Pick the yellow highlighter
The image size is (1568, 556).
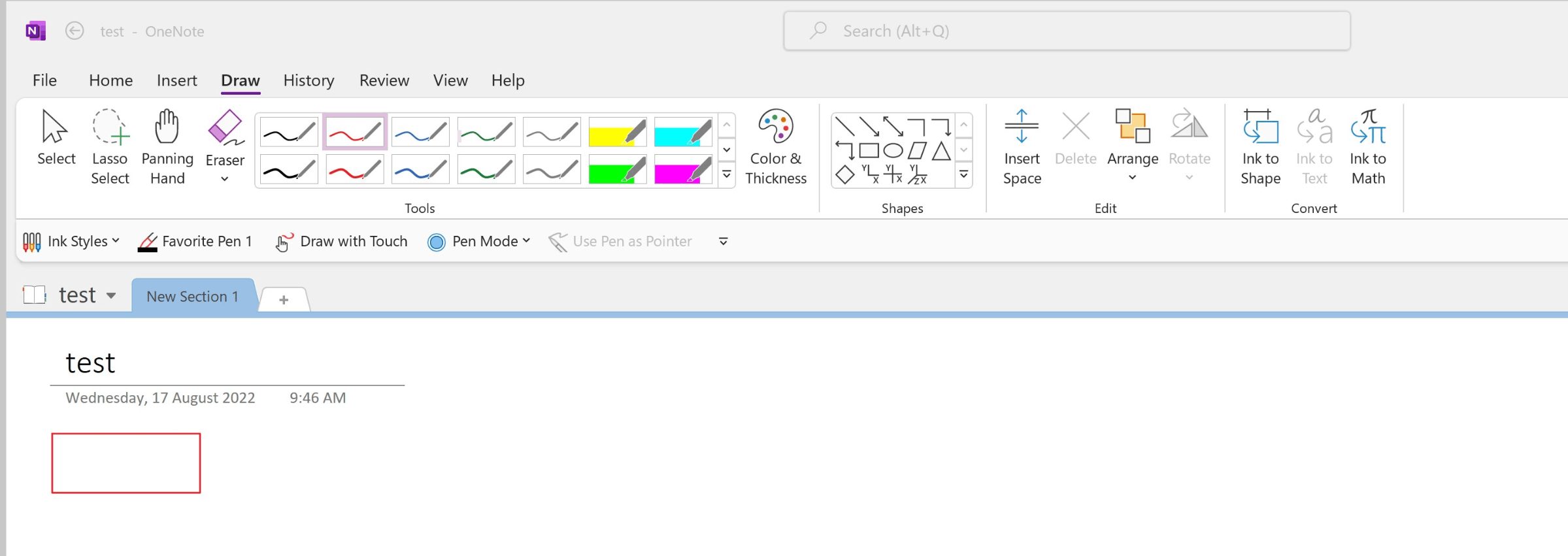618,133
